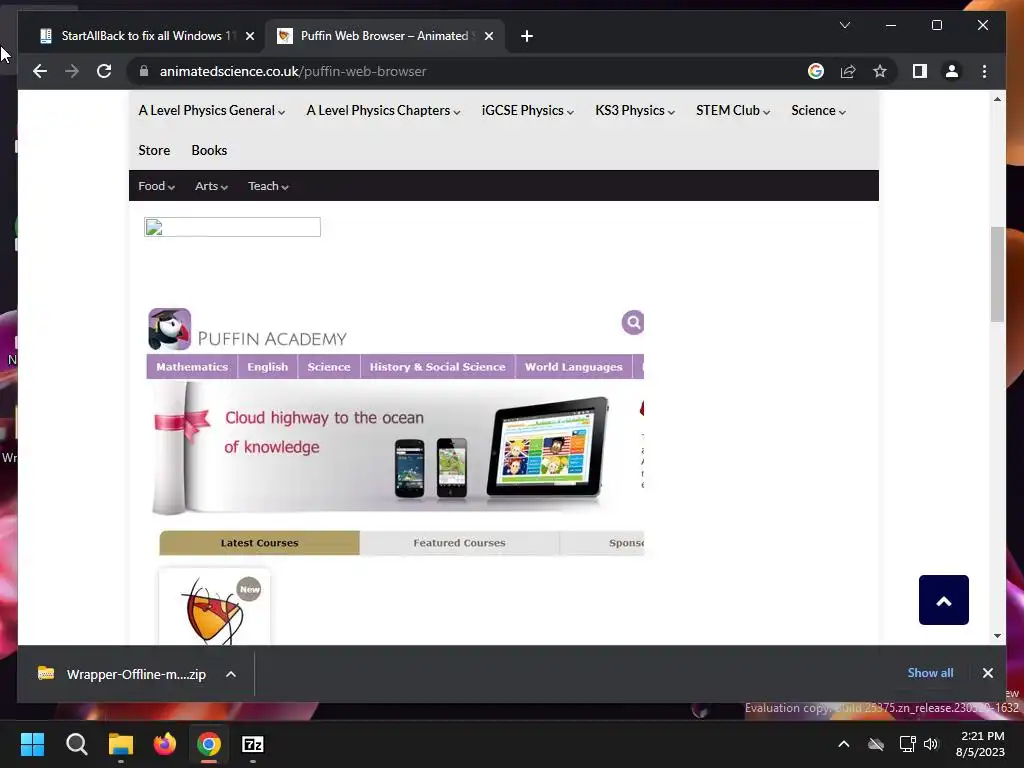Open 7-Zip from the taskbar

pos(253,744)
